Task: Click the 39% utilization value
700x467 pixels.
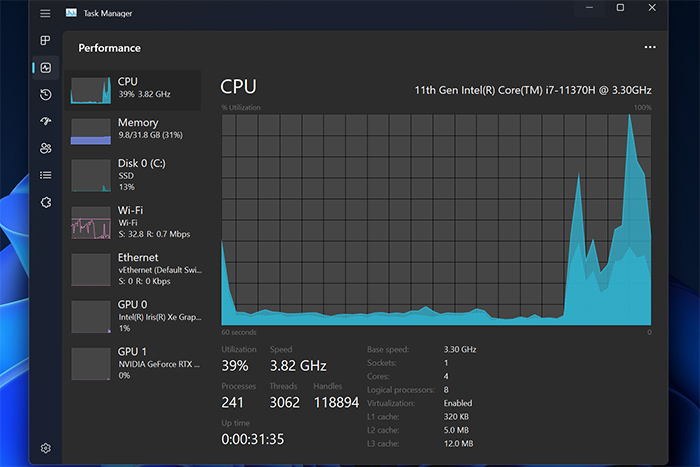Action: pyautogui.click(x=235, y=366)
